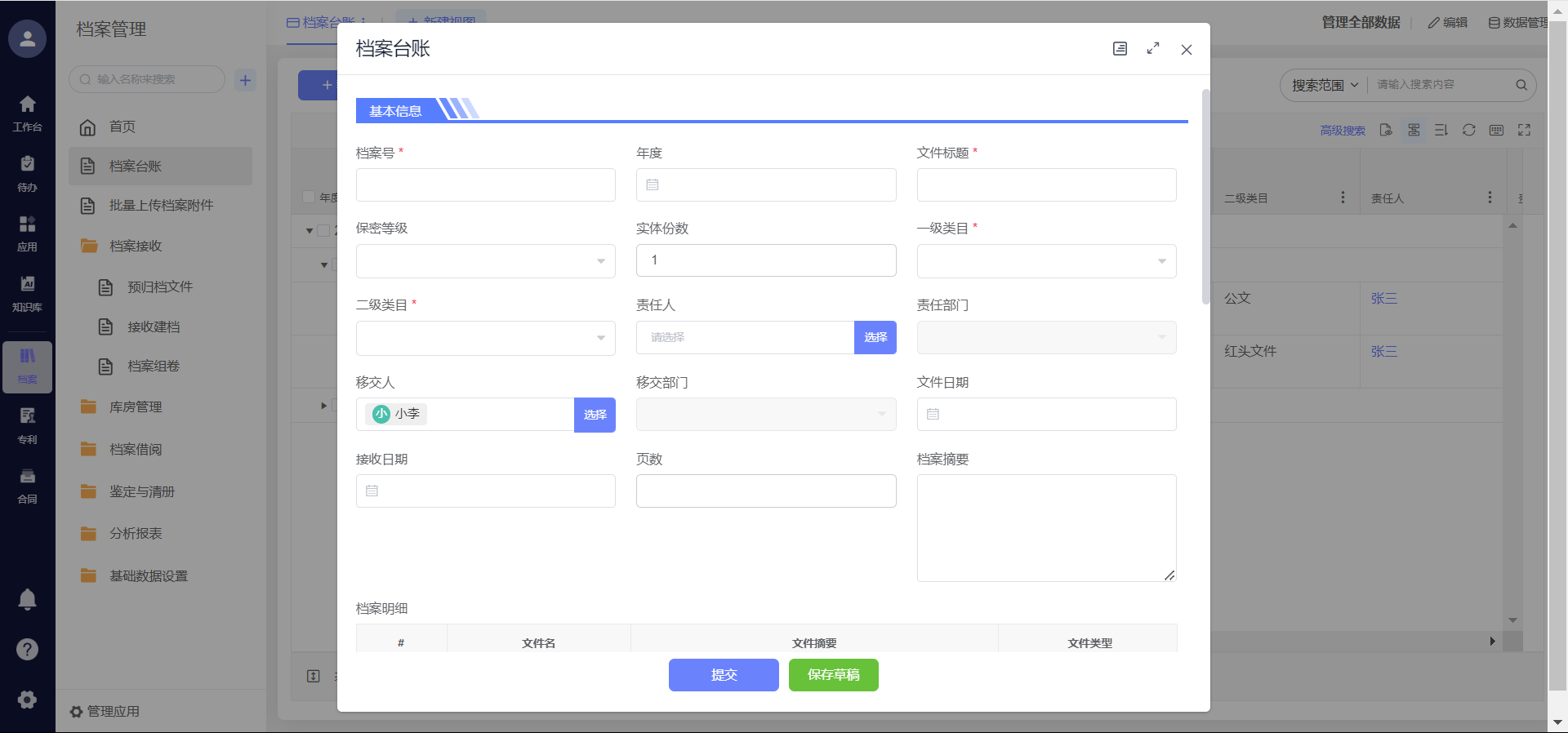The image size is (1568, 733).
Task: Open the help question mark icon
Action: 27,649
